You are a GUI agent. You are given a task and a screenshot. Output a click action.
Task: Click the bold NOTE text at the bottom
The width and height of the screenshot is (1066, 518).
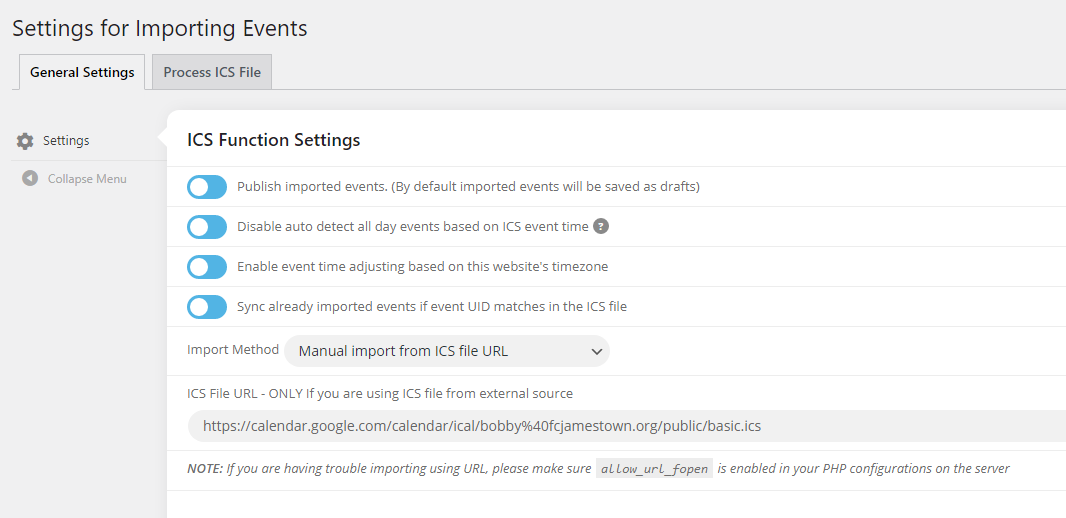(x=205, y=468)
